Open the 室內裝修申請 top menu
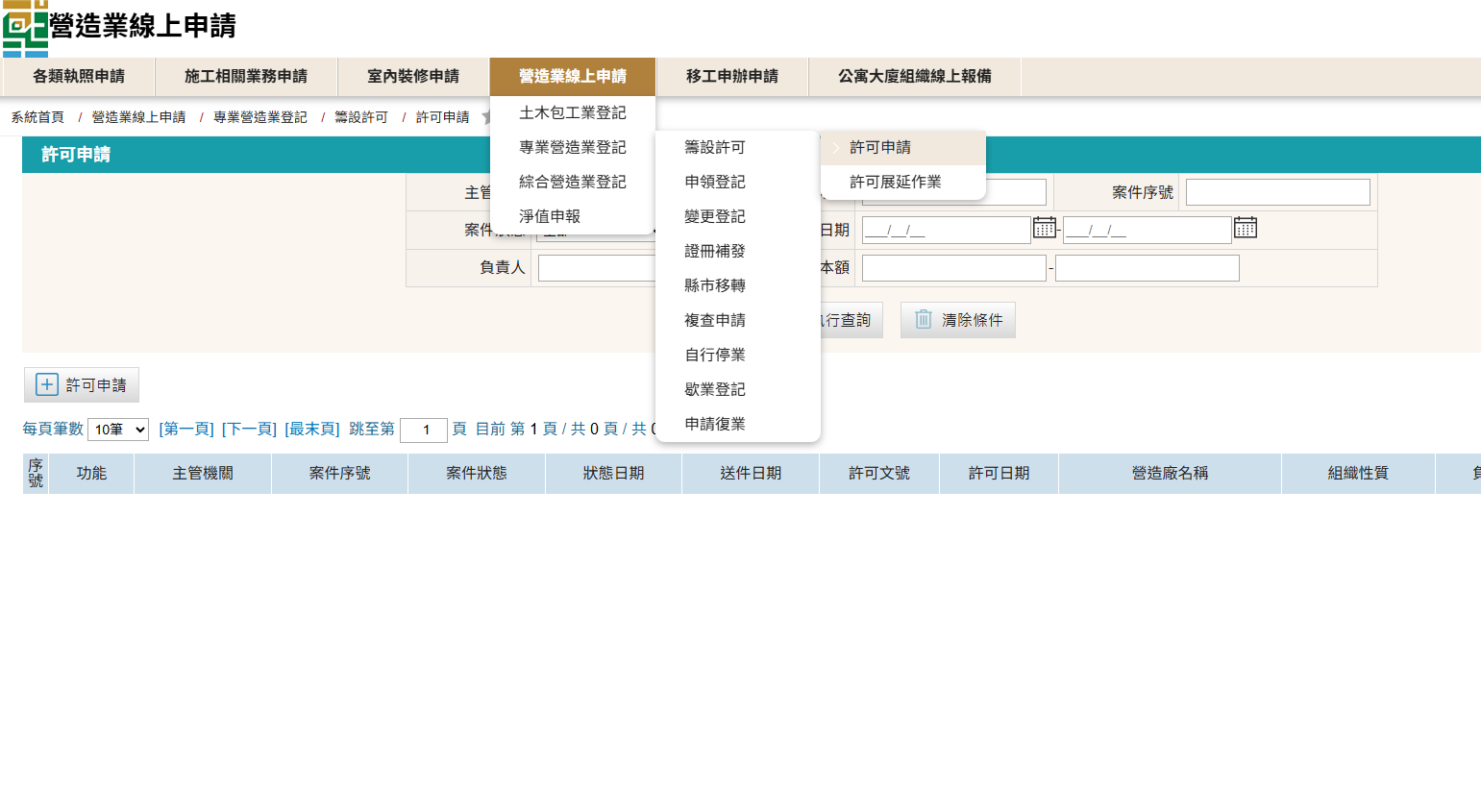Image resolution: width=1481 pixels, height=812 pixels. tap(413, 77)
